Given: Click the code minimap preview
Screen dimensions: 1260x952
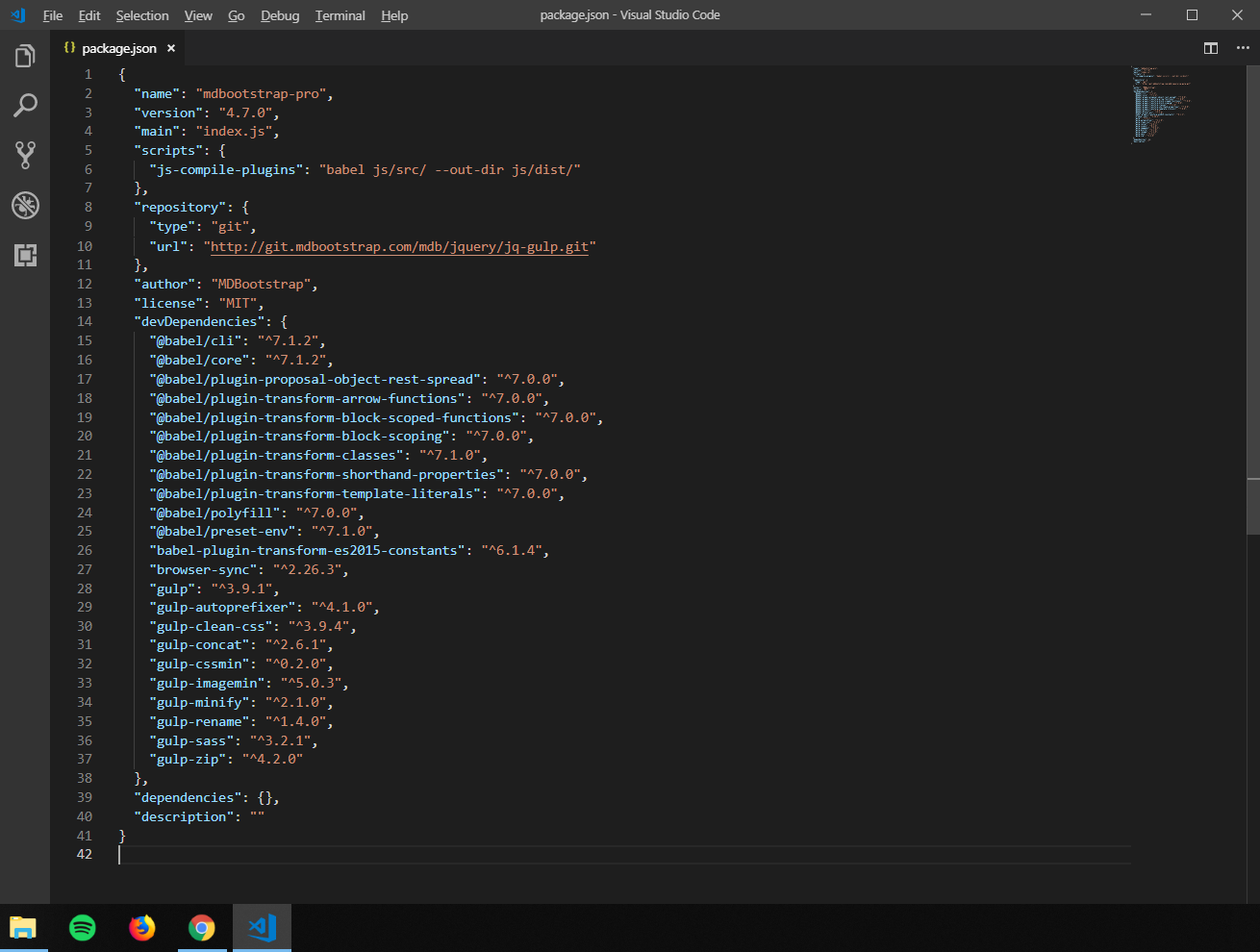Looking at the screenshot, I should point(1161,105).
